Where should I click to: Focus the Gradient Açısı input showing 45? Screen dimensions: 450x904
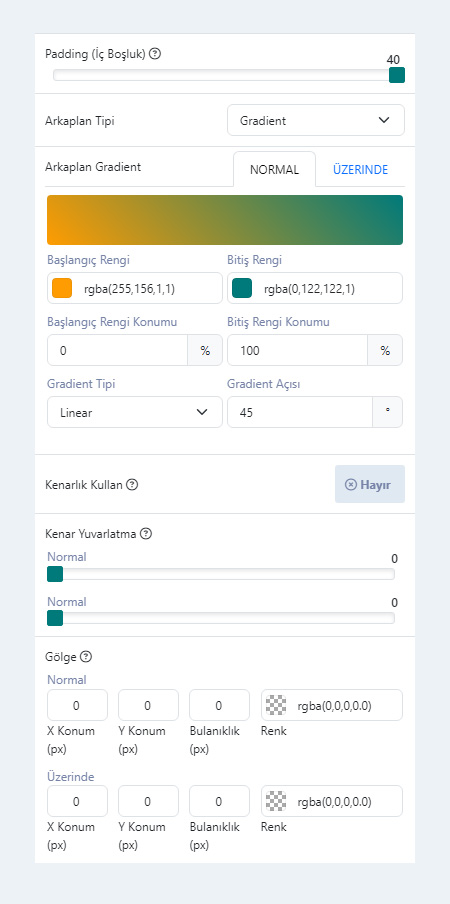(x=300, y=412)
